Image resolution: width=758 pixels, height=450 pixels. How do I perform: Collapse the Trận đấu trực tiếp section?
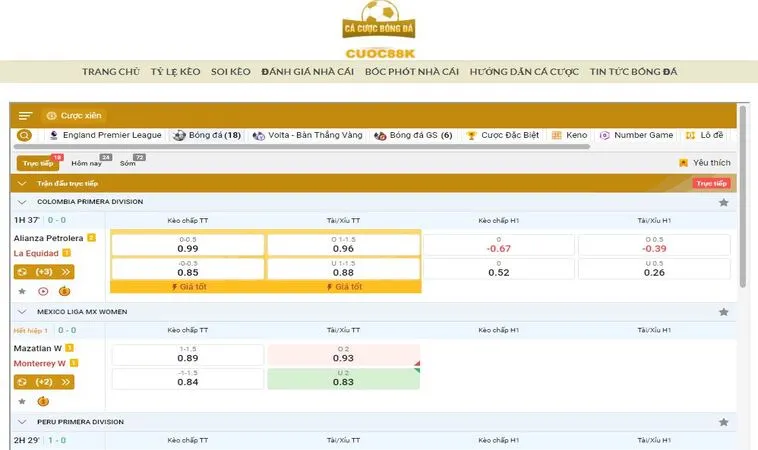[22, 184]
